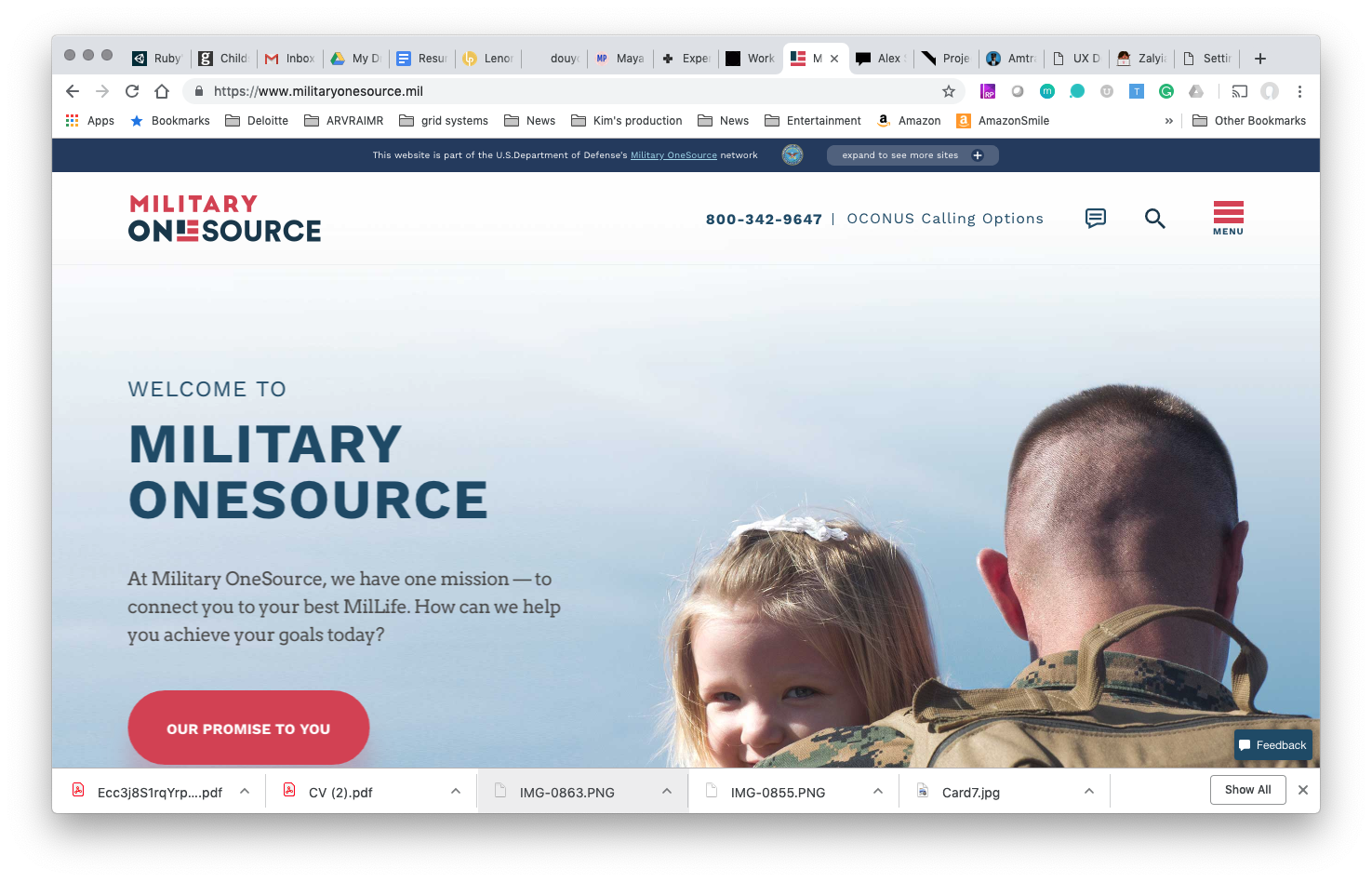Screen dimensions: 1372x882
Task: Expand options for CV (2).pdf download
Action: 456,792
